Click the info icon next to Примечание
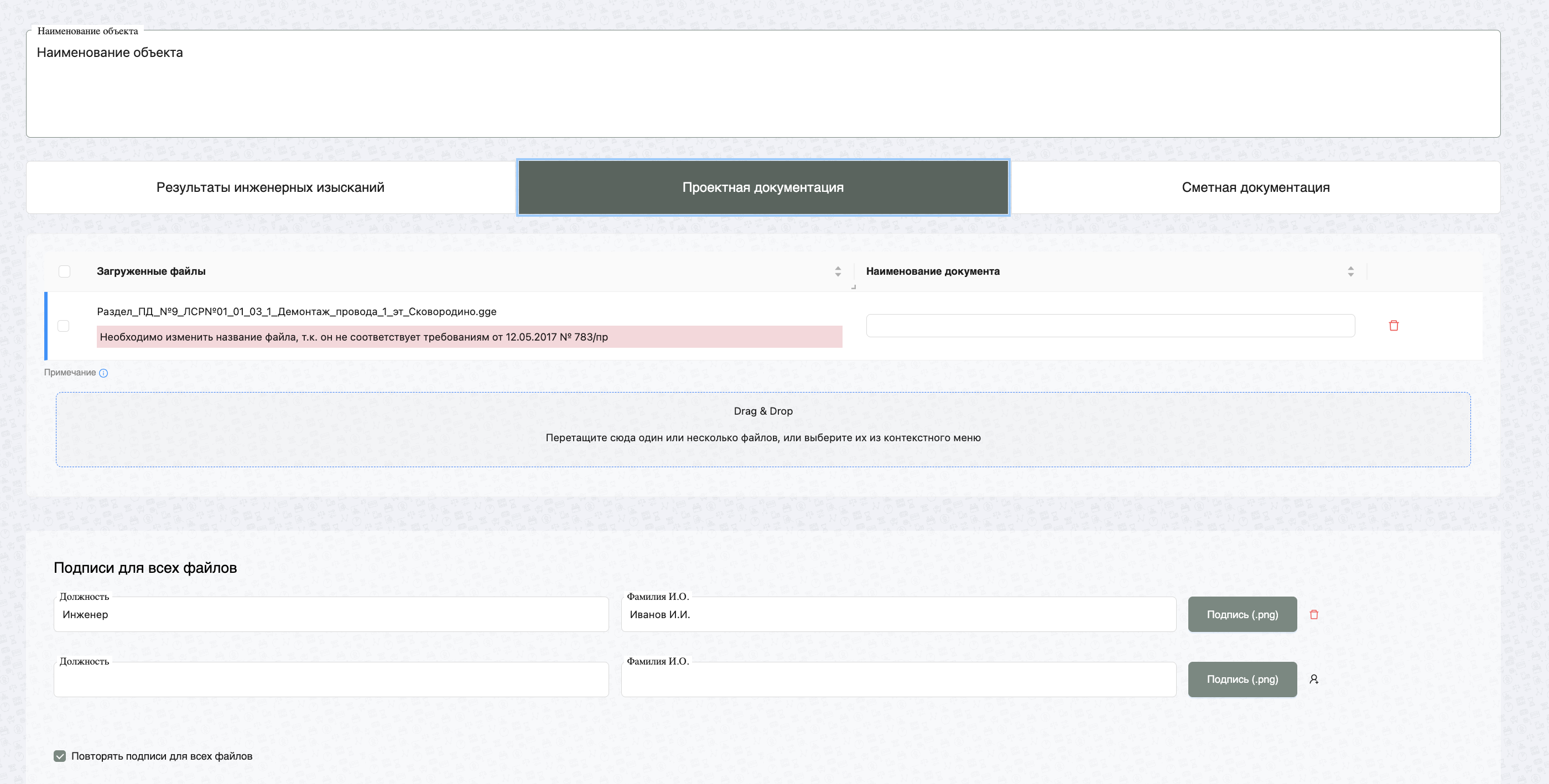1549x784 pixels. pos(103,373)
